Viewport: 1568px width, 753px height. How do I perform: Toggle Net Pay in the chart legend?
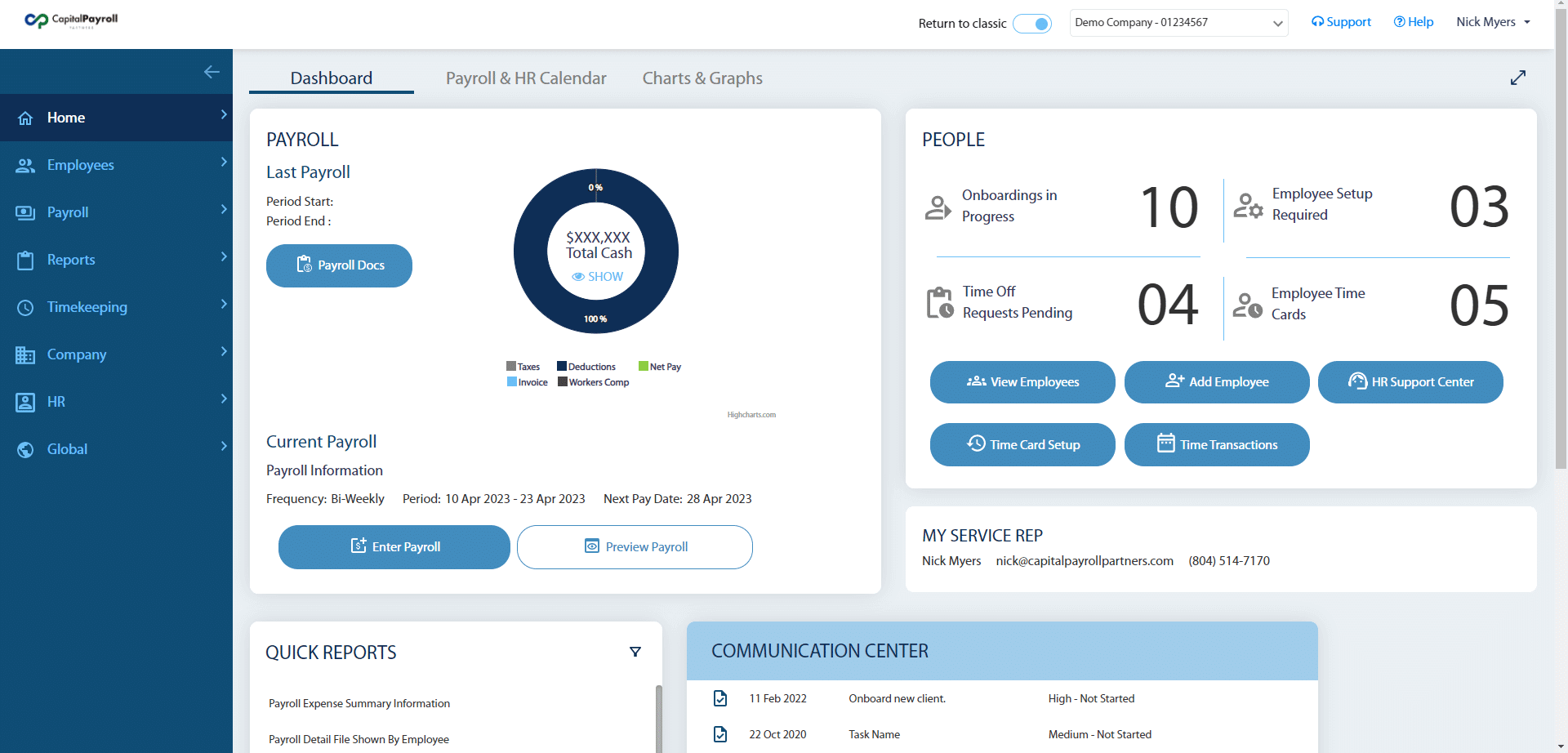click(x=660, y=366)
